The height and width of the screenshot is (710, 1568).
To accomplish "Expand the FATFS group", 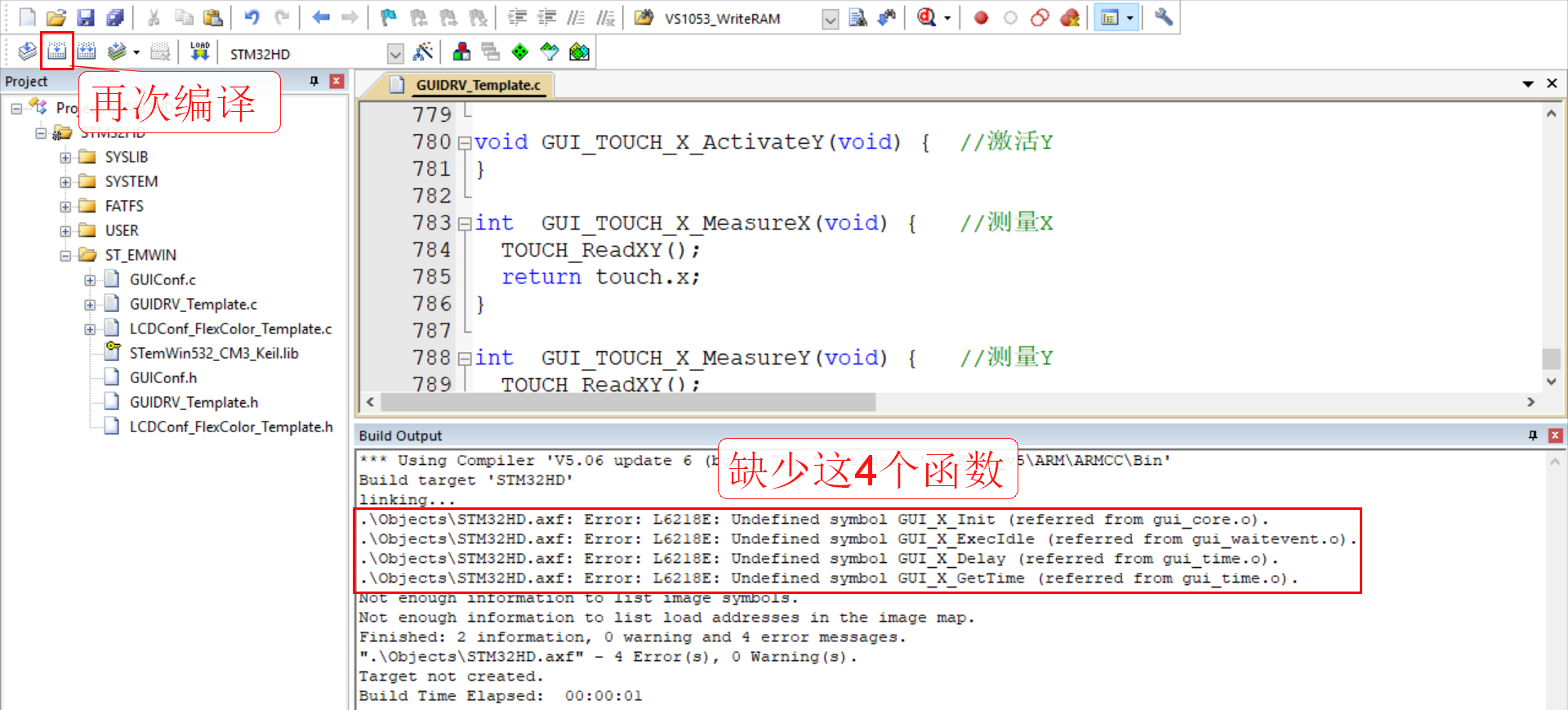I will [x=65, y=207].
